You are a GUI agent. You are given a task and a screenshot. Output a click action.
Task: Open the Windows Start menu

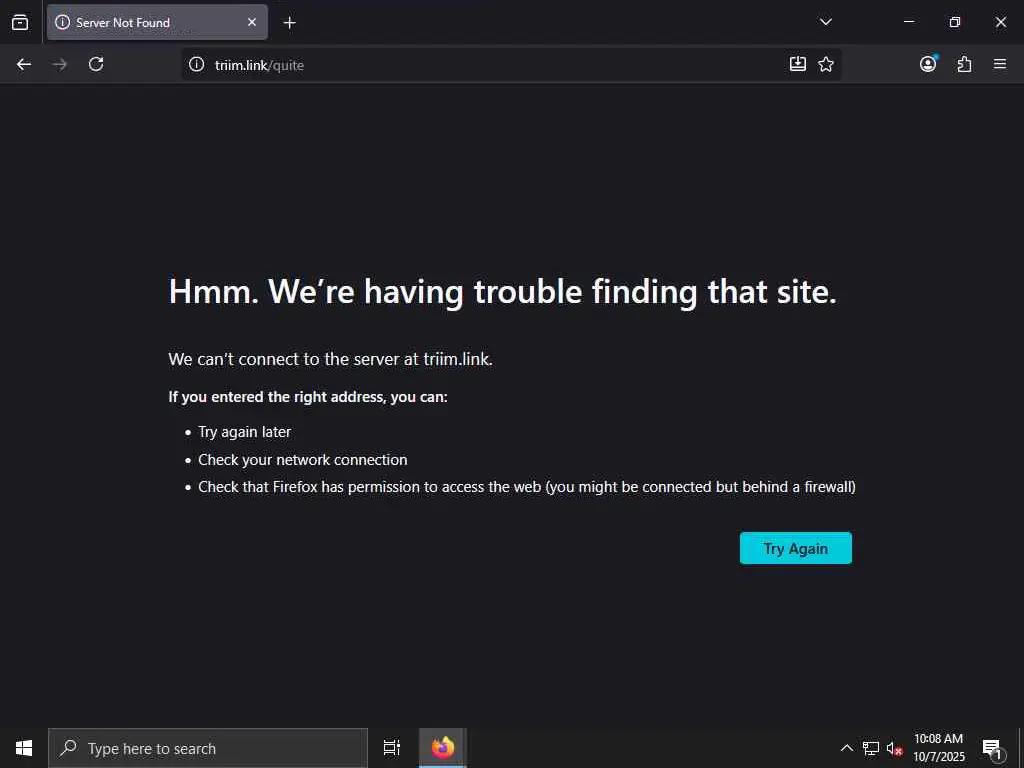(24, 748)
